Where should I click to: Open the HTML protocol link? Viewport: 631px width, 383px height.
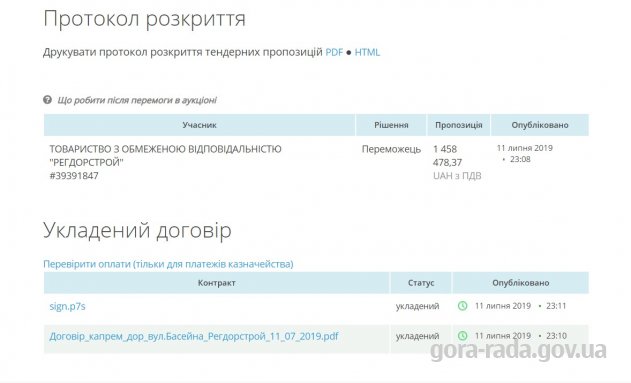[367, 52]
